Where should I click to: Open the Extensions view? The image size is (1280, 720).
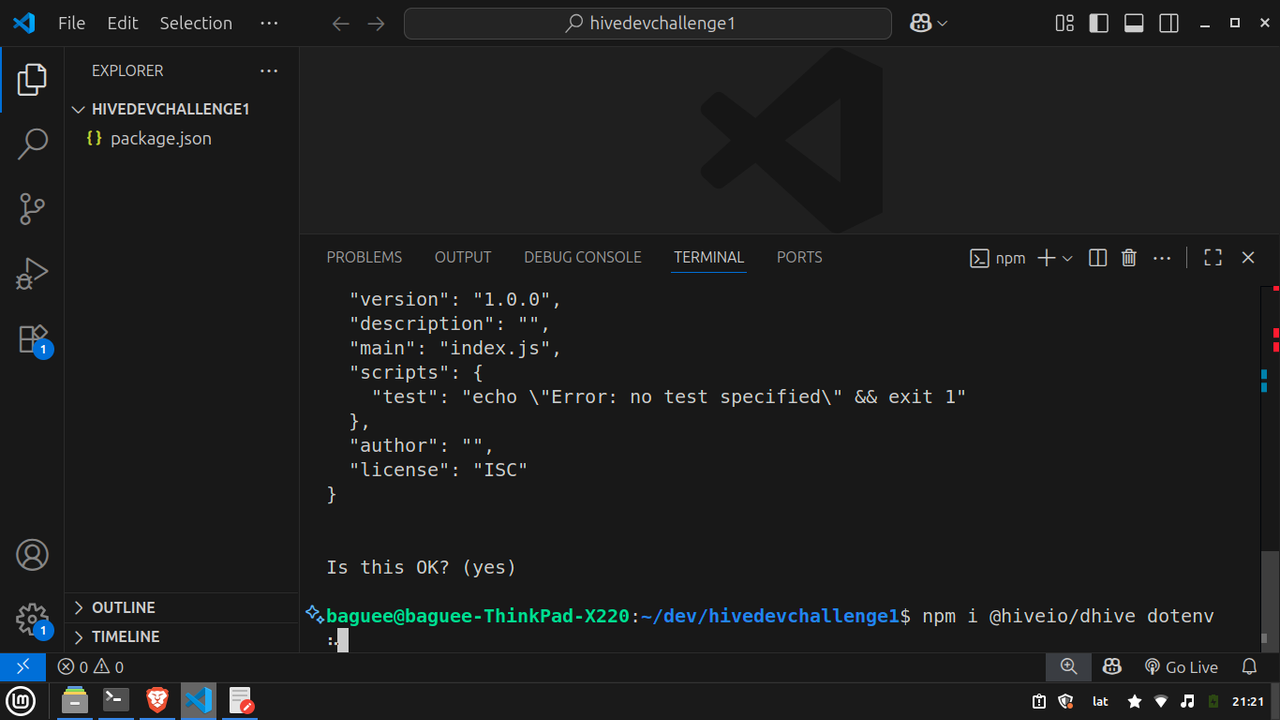point(32,339)
